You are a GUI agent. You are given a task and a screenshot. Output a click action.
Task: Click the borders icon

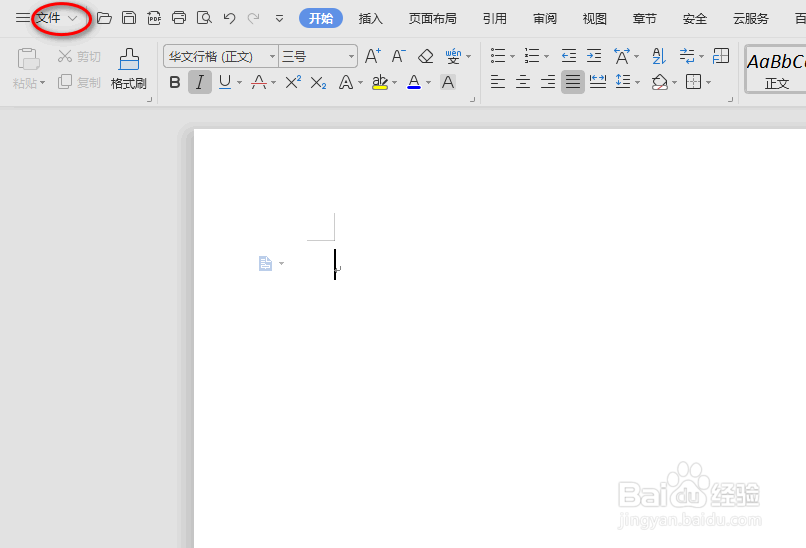pos(693,82)
